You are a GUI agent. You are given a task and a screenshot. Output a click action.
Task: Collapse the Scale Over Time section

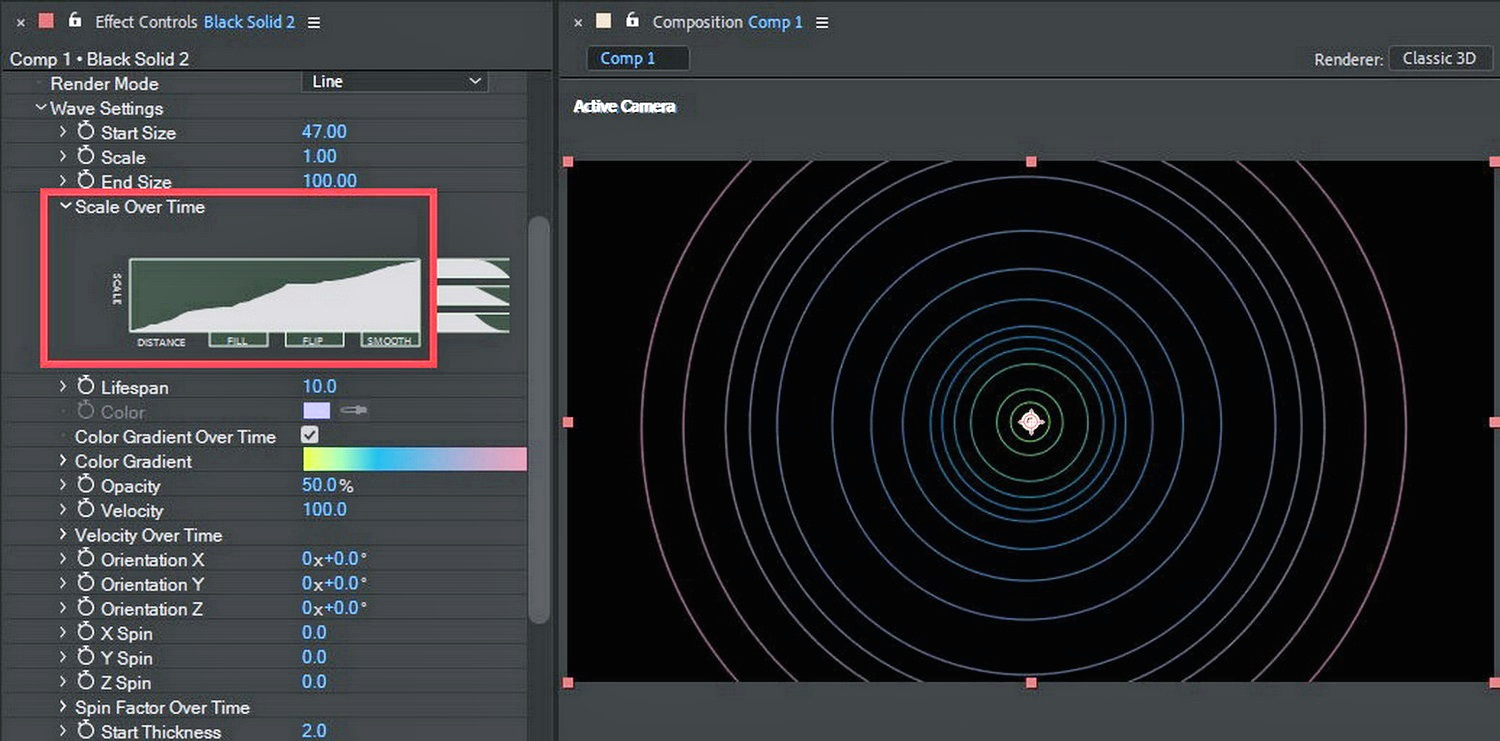click(x=66, y=206)
